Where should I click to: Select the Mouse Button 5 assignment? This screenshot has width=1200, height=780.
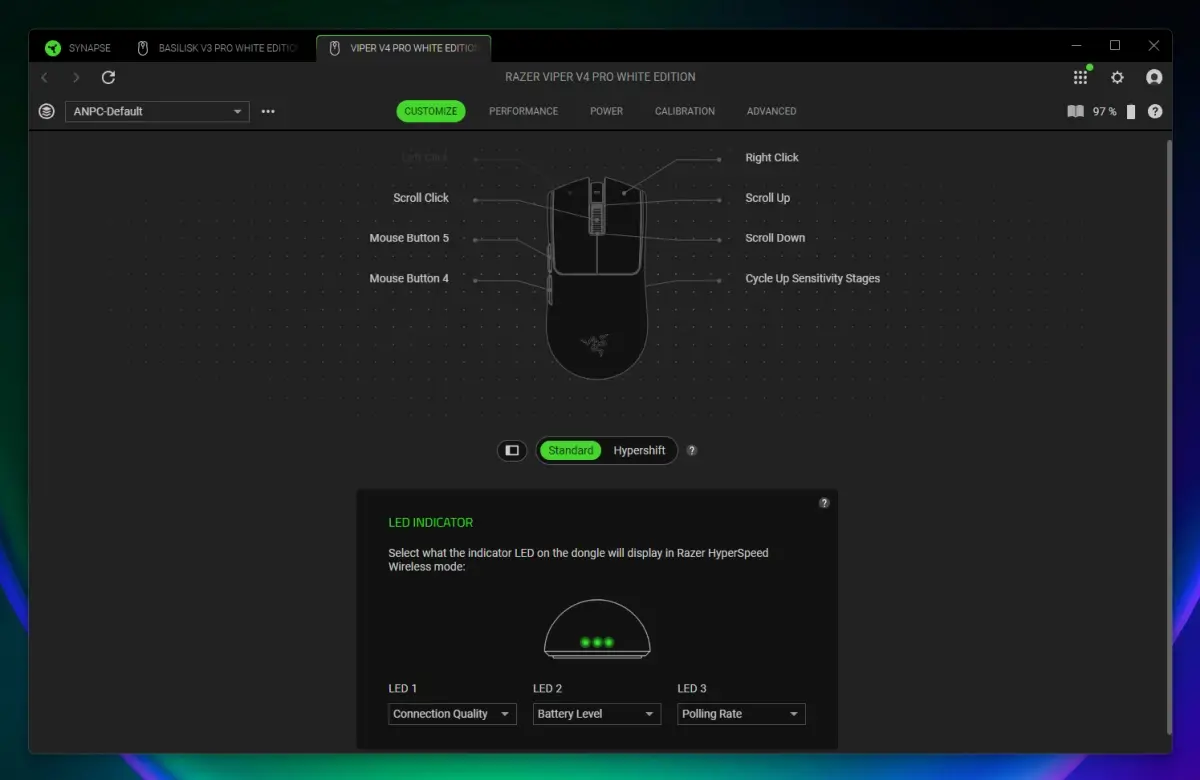409,238
